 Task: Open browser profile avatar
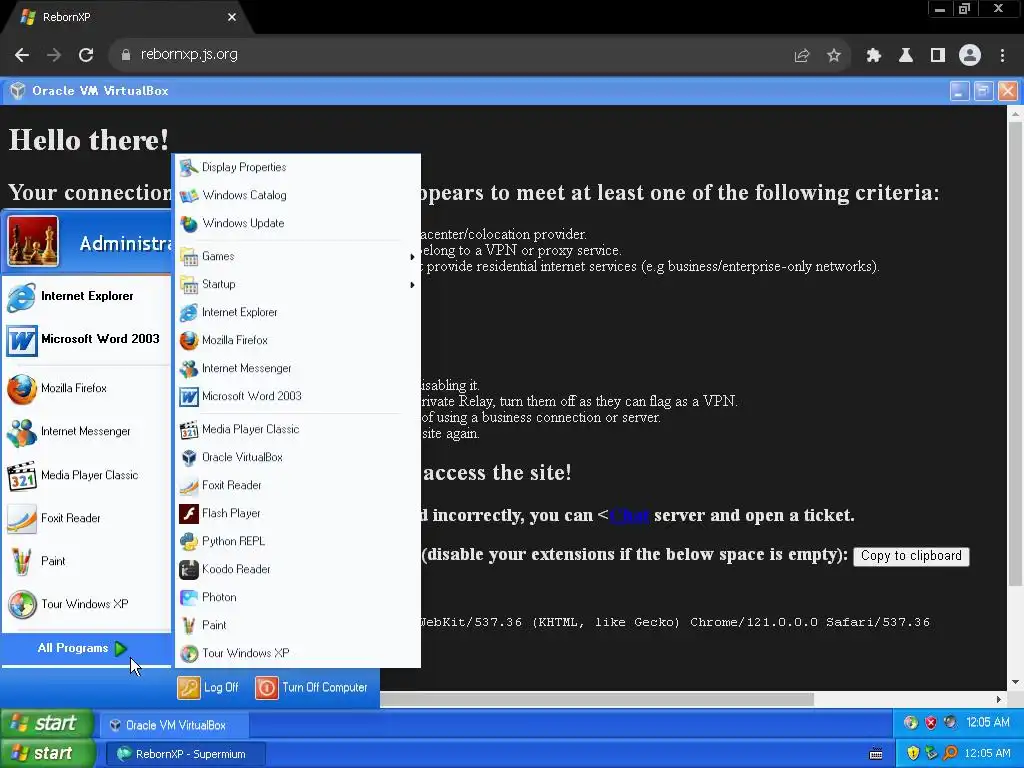click(970, 56)
